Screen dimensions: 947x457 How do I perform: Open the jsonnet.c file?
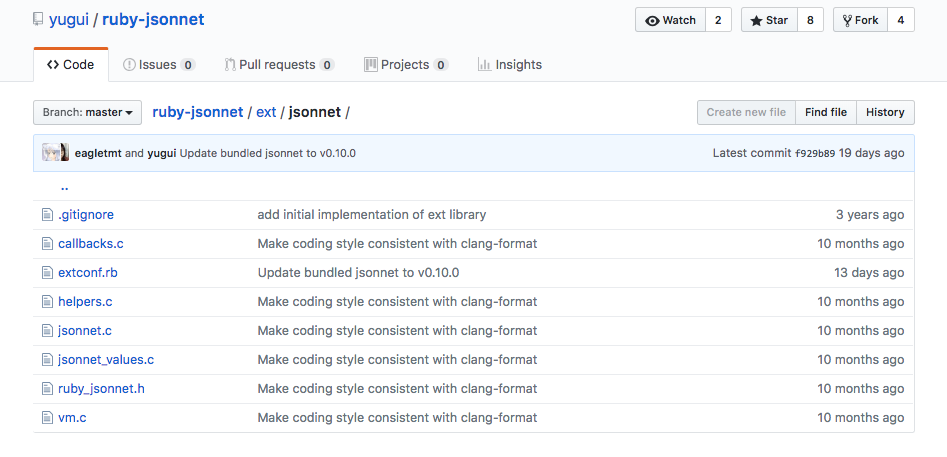point(85,331)
